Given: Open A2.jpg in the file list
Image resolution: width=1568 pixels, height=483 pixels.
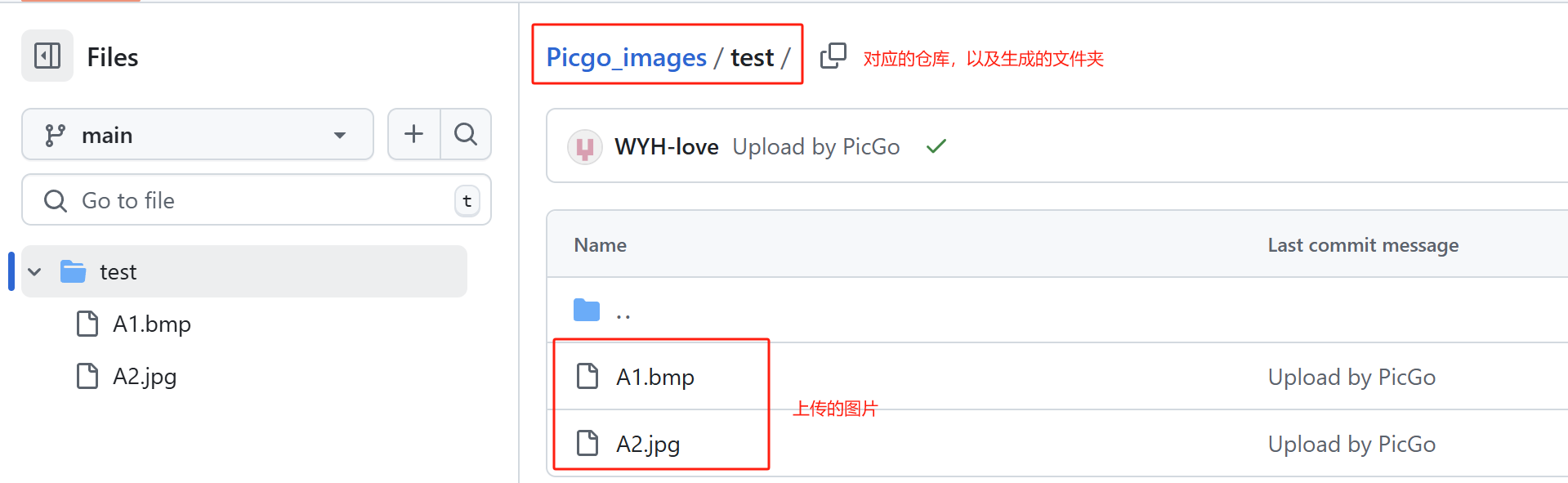Looking at the screenshot, I should click(x=648, y=445).
